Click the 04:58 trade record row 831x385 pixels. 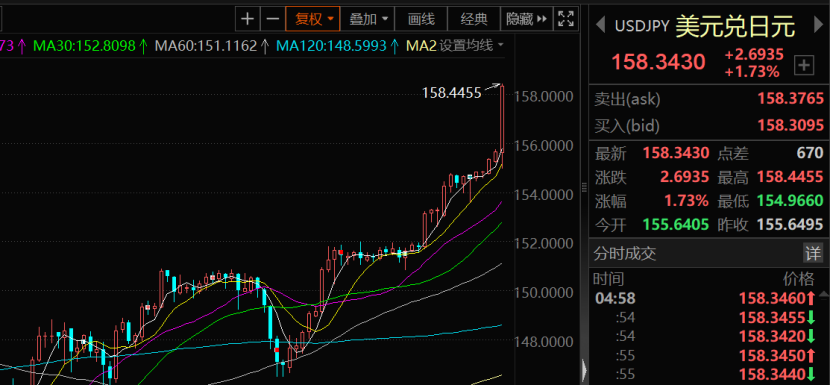click(709, 299)
